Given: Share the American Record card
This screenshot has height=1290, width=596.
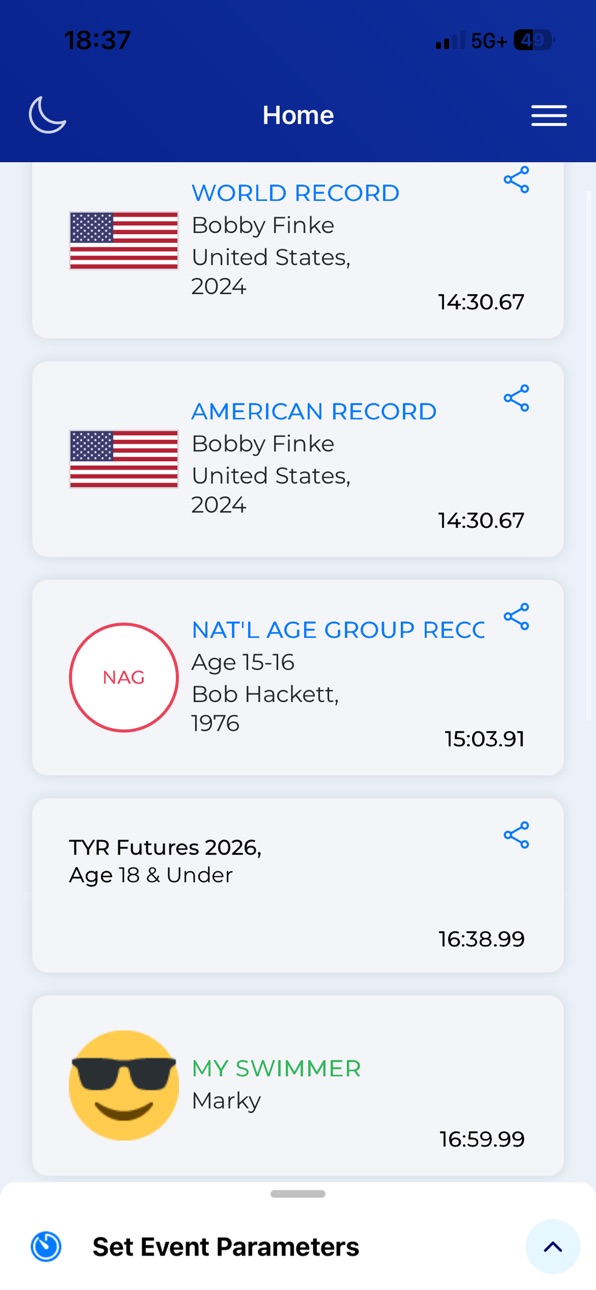Looking at the screenshot, I should (516, 399).
